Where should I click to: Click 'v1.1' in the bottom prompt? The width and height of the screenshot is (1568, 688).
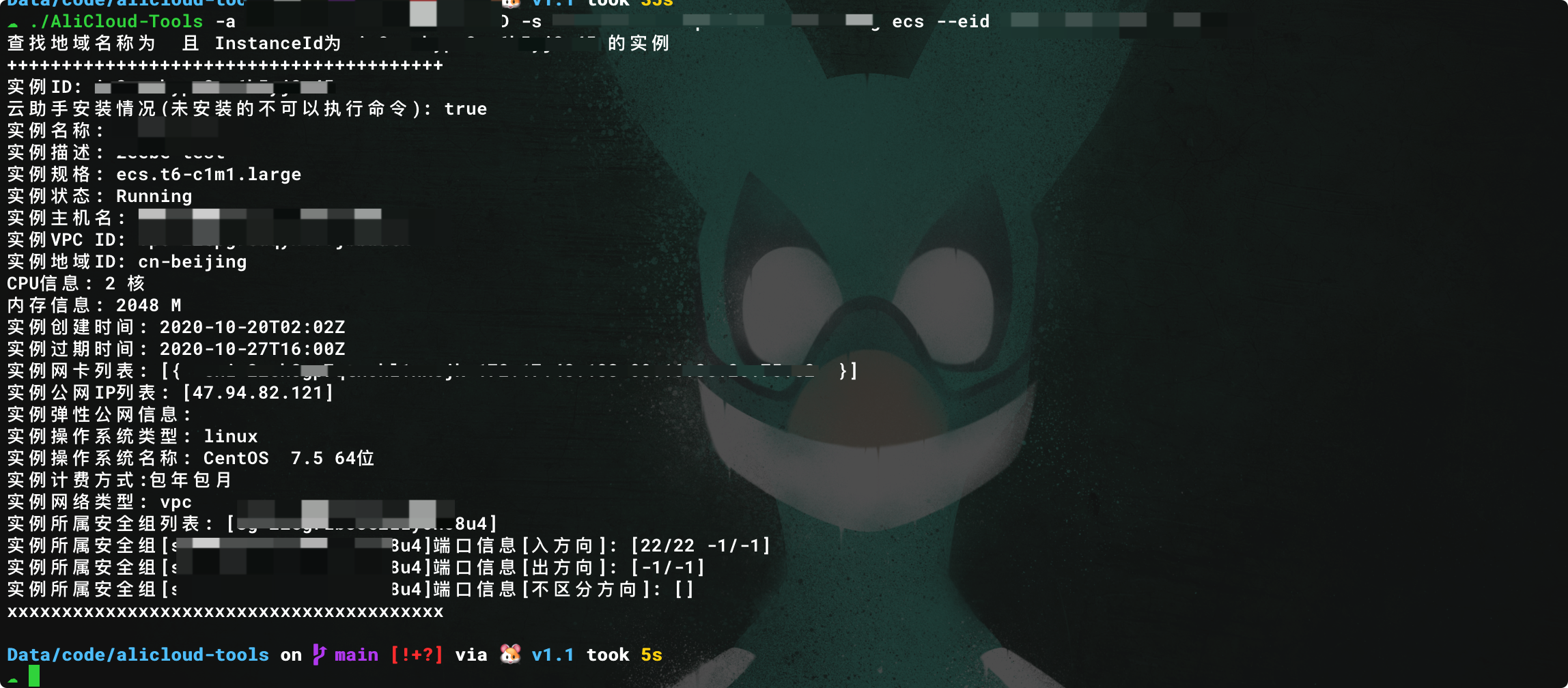[x=552, y=655]
